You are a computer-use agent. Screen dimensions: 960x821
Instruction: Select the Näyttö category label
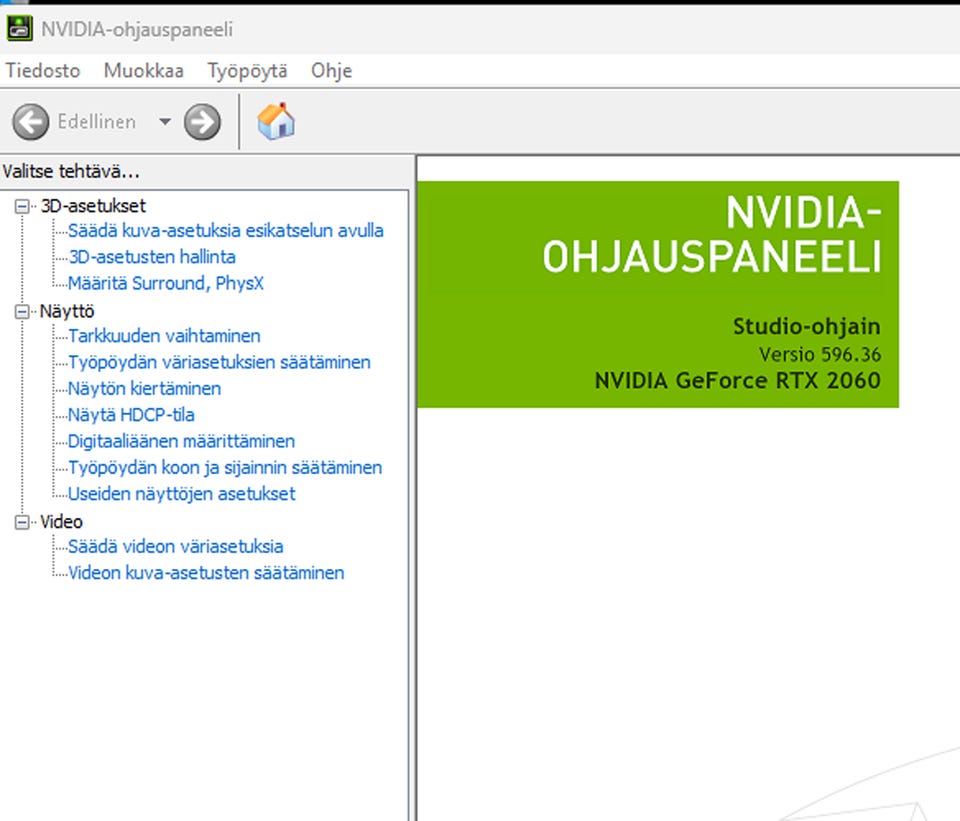tap(67, 311)
